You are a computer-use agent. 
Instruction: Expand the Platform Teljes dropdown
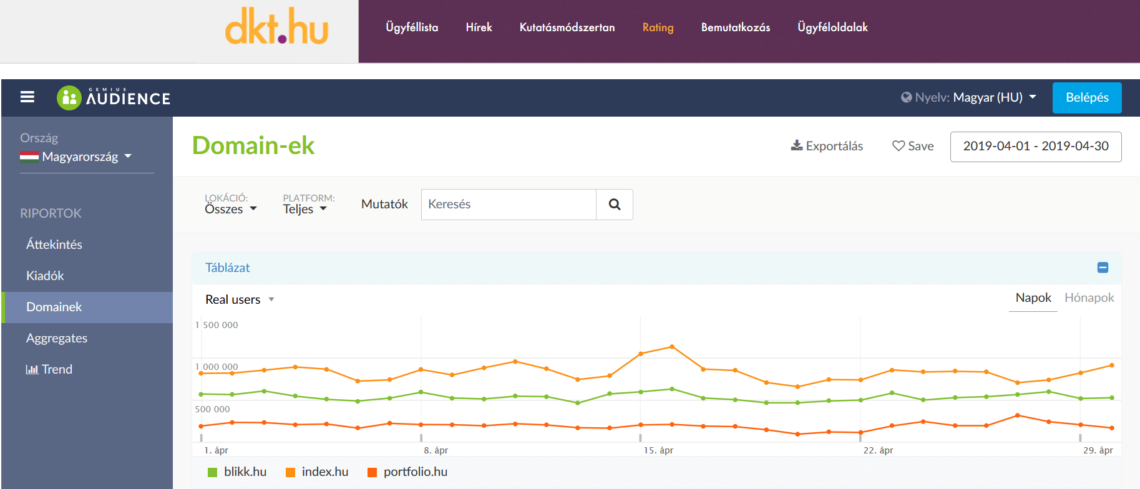point(305,209)
